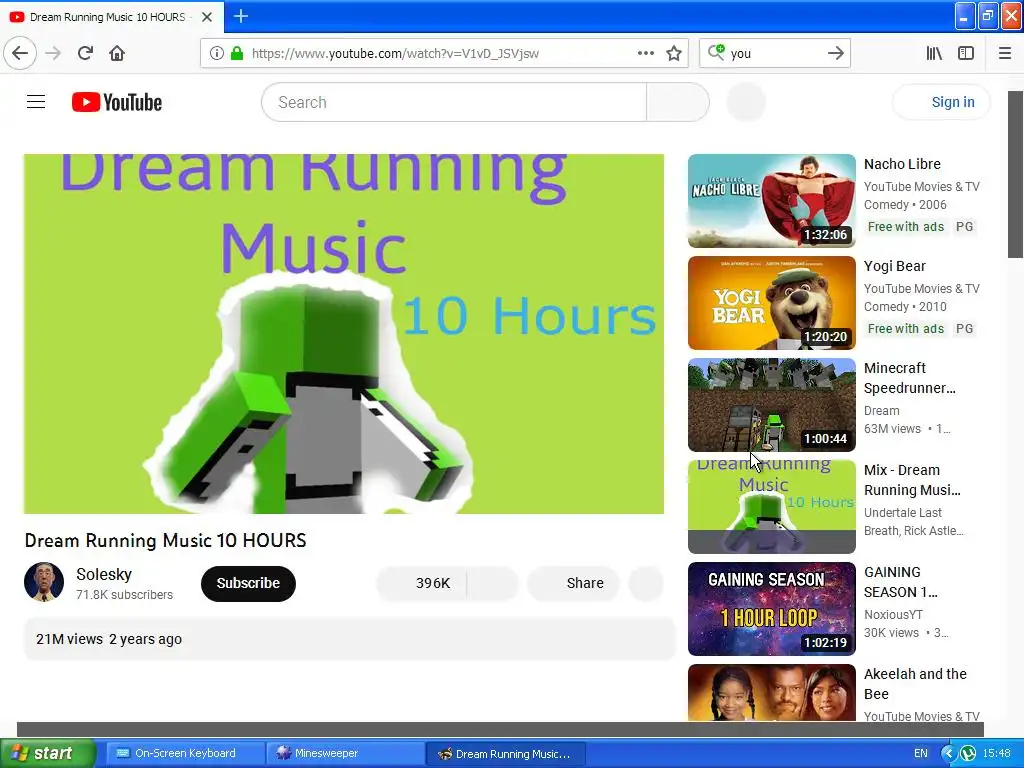Click the taskbar clock showing 15:48

[x=997, y=753]
